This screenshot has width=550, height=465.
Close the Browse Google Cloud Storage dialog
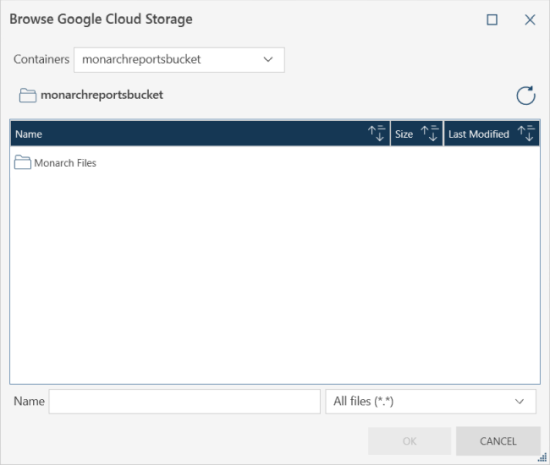530,20
